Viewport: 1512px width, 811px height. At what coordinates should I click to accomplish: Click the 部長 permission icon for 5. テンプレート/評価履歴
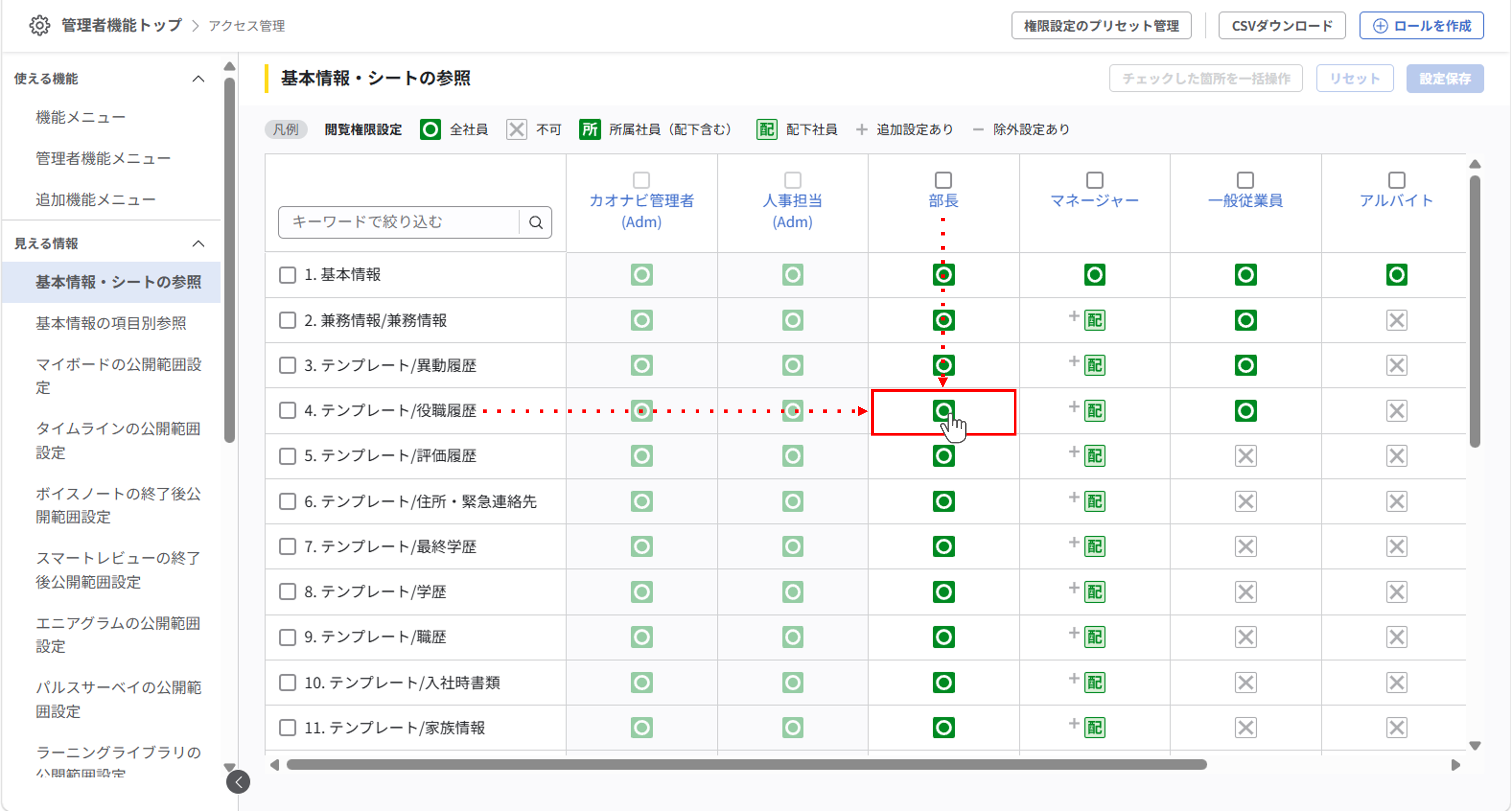(943, 456)
